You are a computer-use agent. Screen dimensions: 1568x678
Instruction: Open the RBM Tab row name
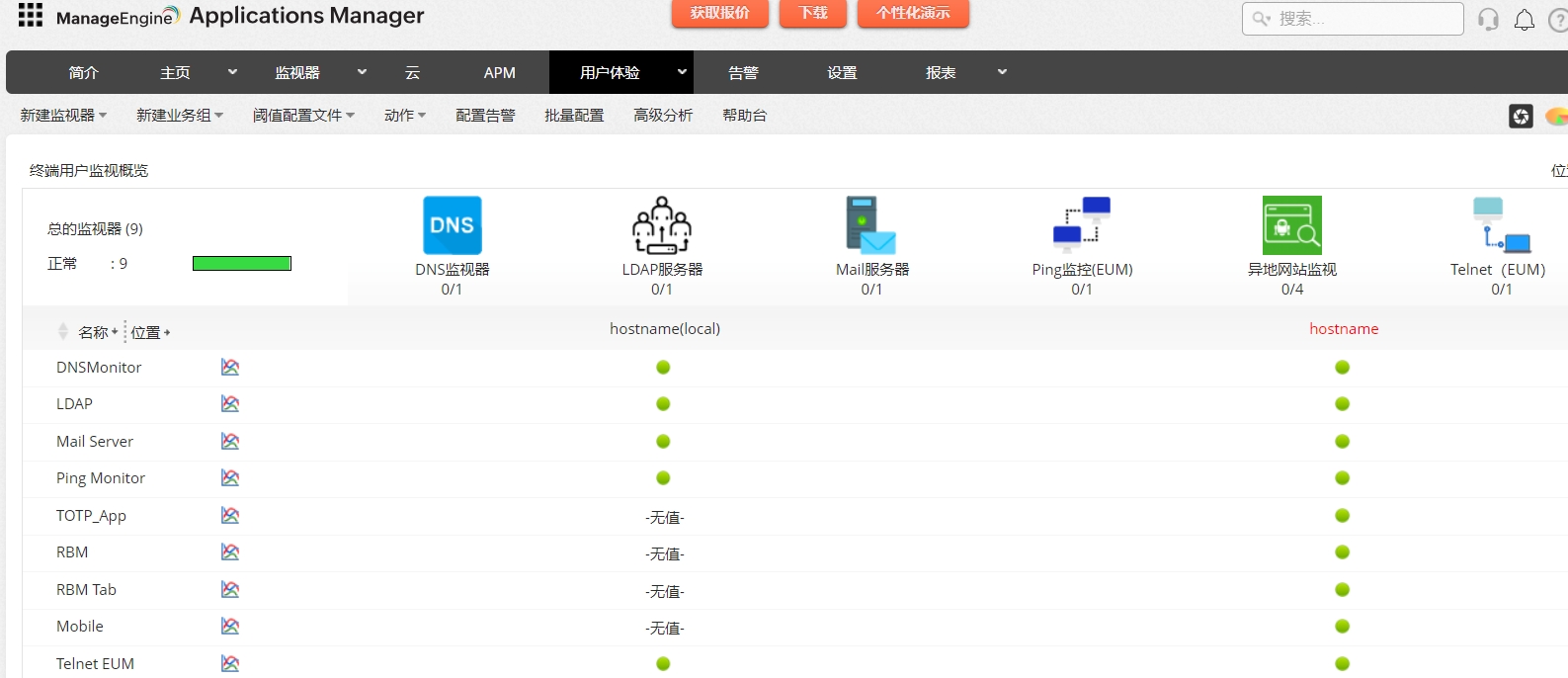(x=86, y=589)
